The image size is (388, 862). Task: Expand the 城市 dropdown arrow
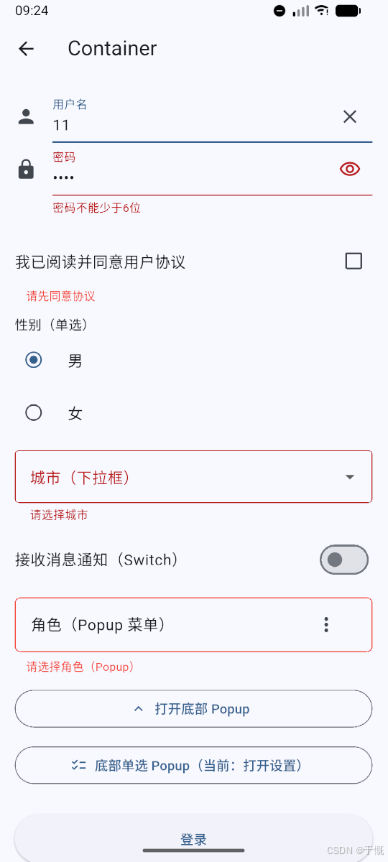point(350,477)
